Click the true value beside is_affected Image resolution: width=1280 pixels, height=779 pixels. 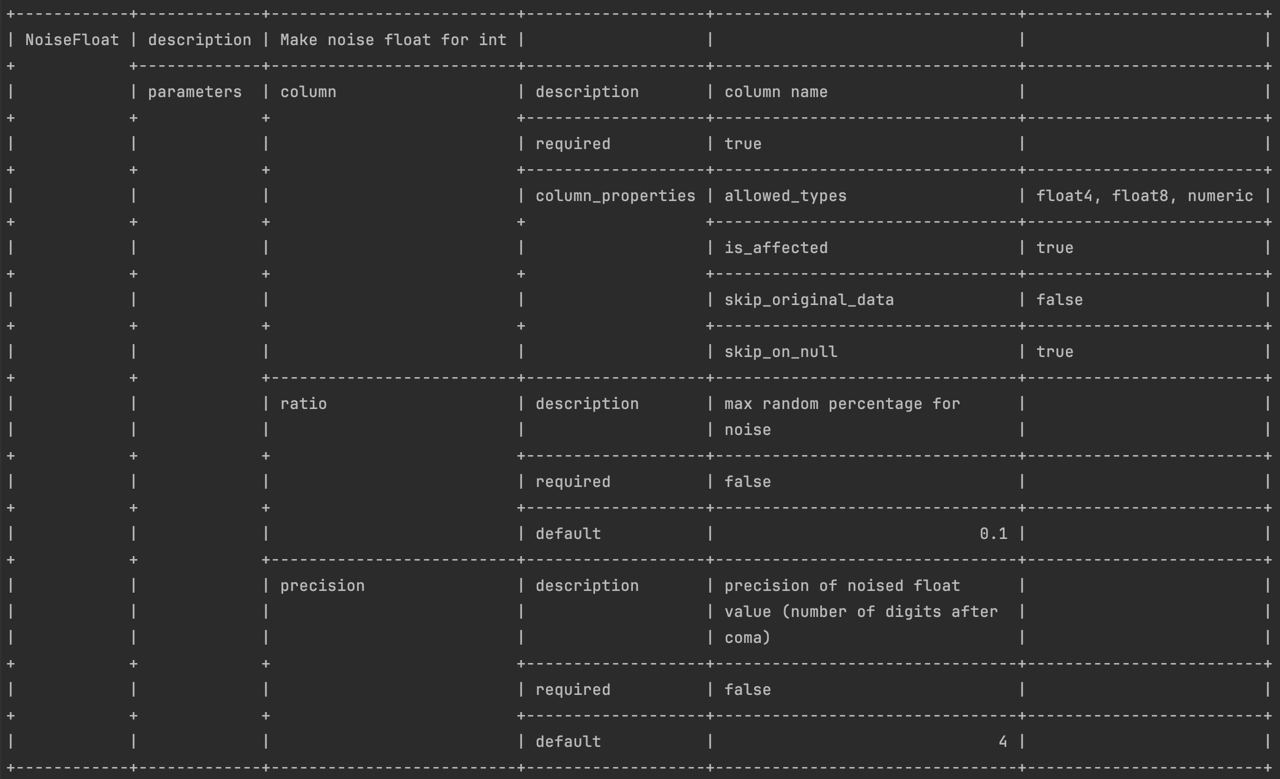point(1055,248)
